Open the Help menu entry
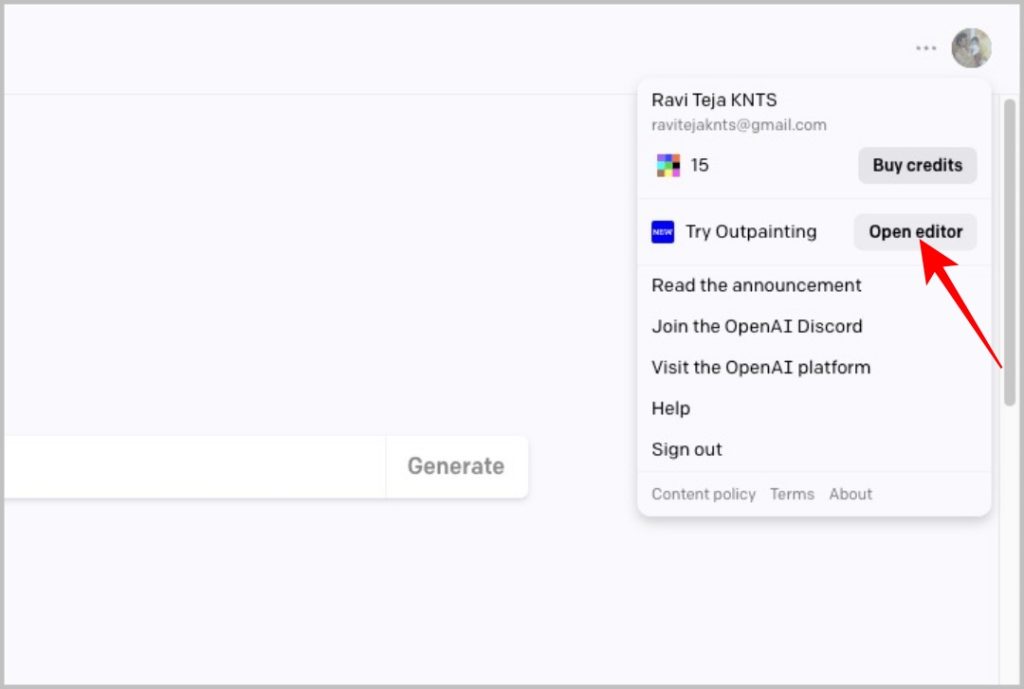This screenshot has height=689, width=1024. coord(671,408)
